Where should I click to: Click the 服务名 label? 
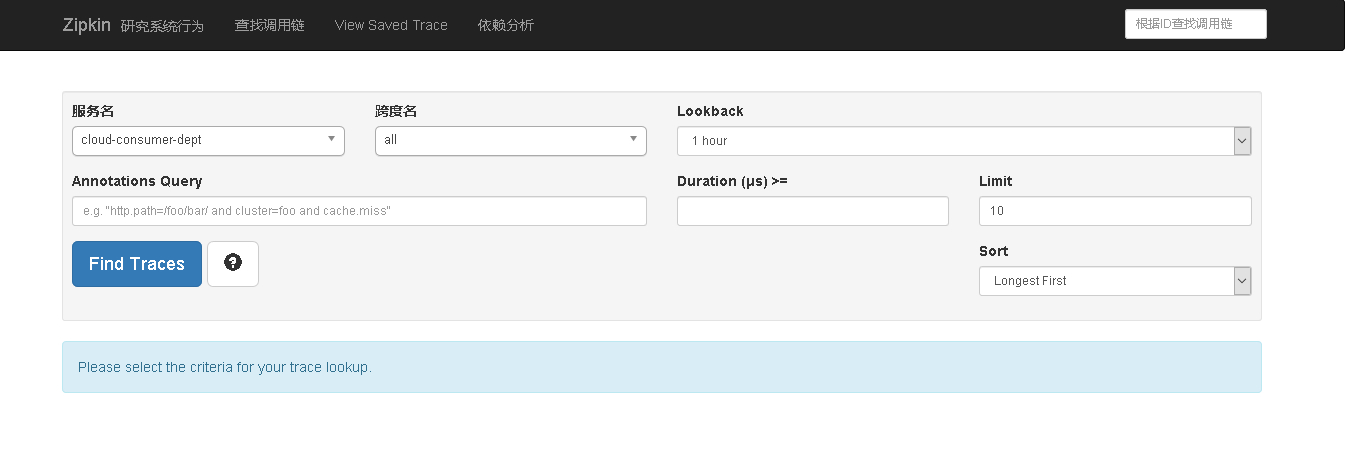click(x=93, y=111)
